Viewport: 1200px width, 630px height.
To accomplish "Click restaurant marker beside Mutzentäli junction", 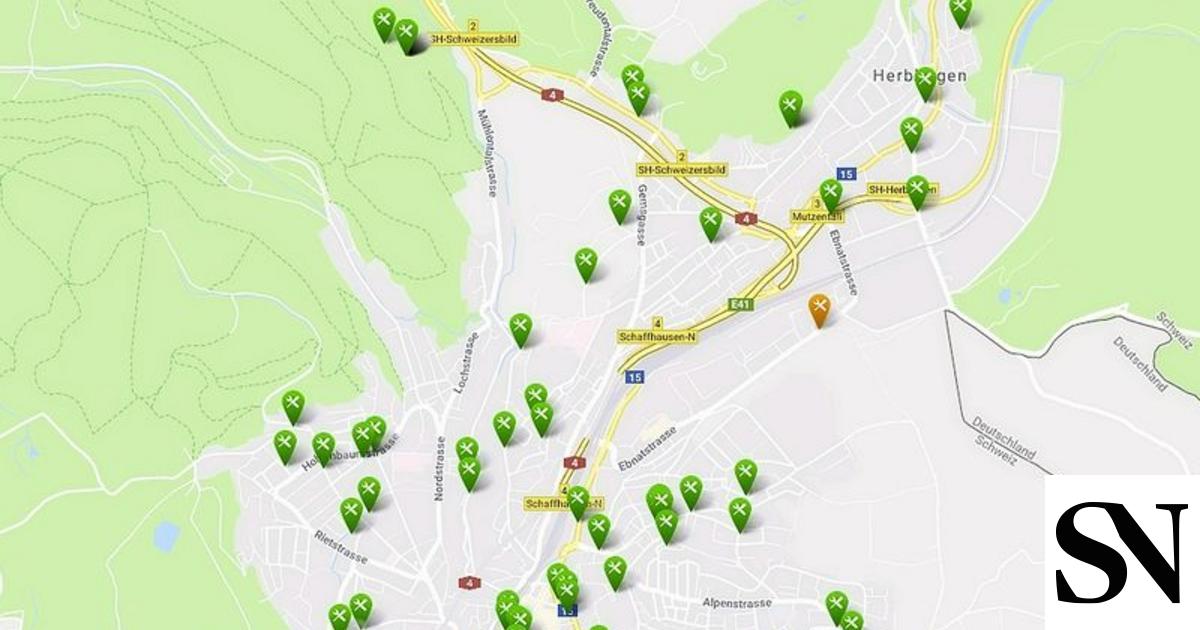I will click(831, 195).
